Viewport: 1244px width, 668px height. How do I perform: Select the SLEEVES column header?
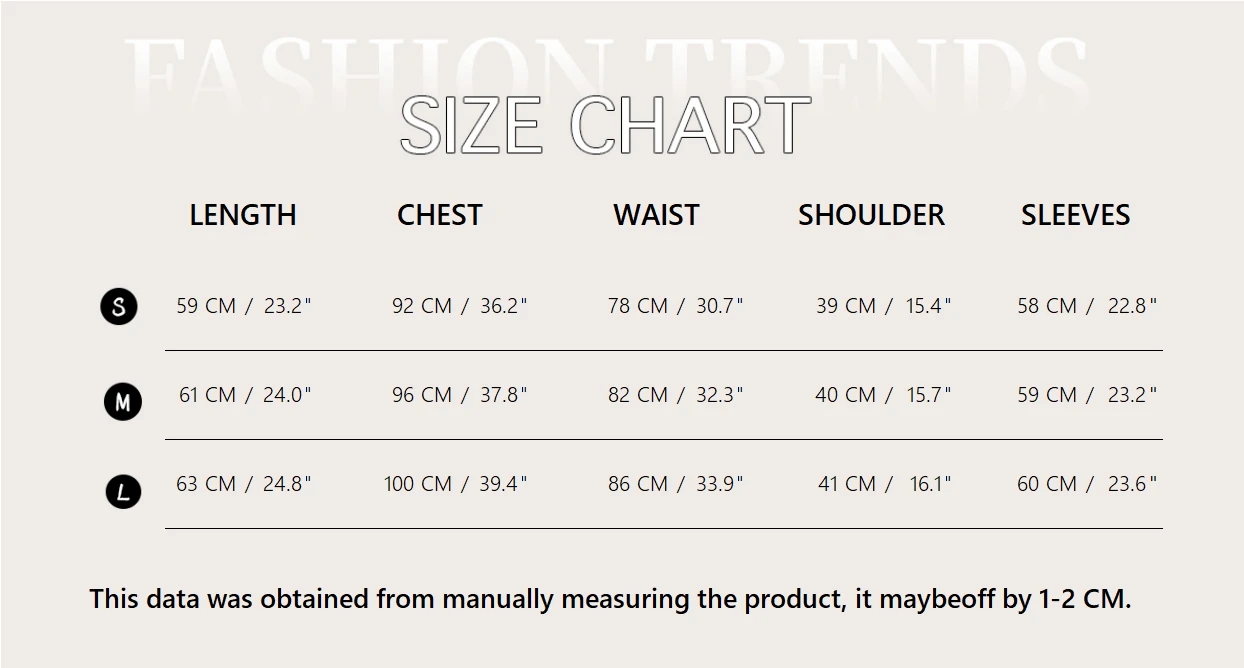[x=1075, y=215]
